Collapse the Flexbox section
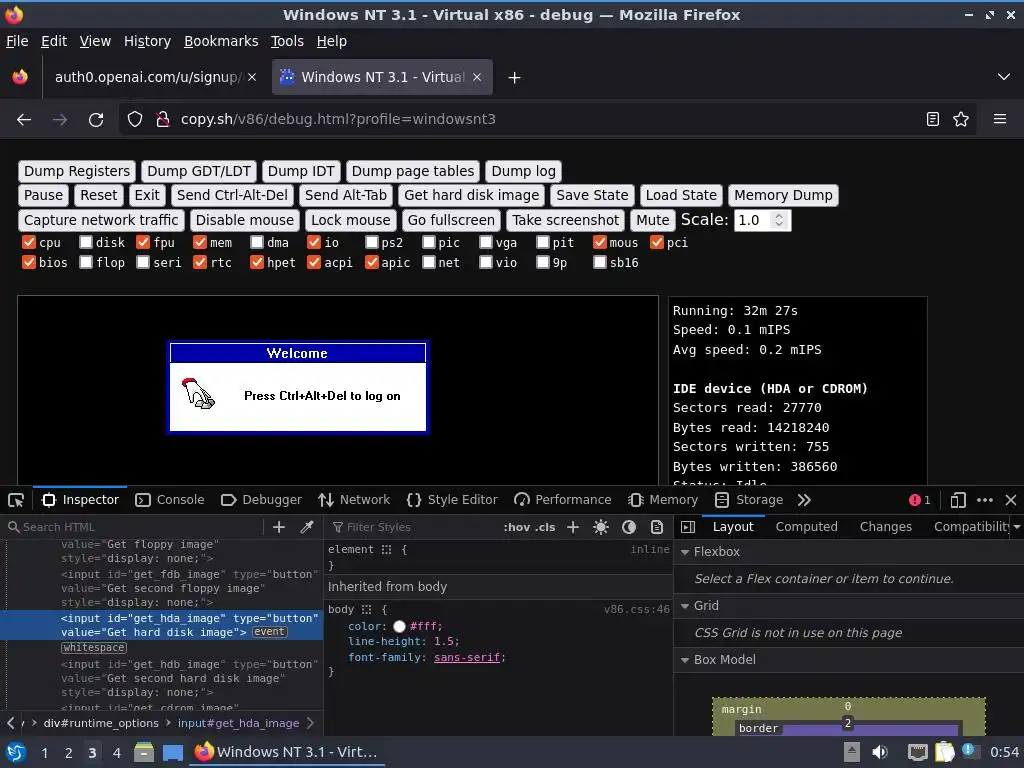1024x768 pixels. (x=685, y=552)
